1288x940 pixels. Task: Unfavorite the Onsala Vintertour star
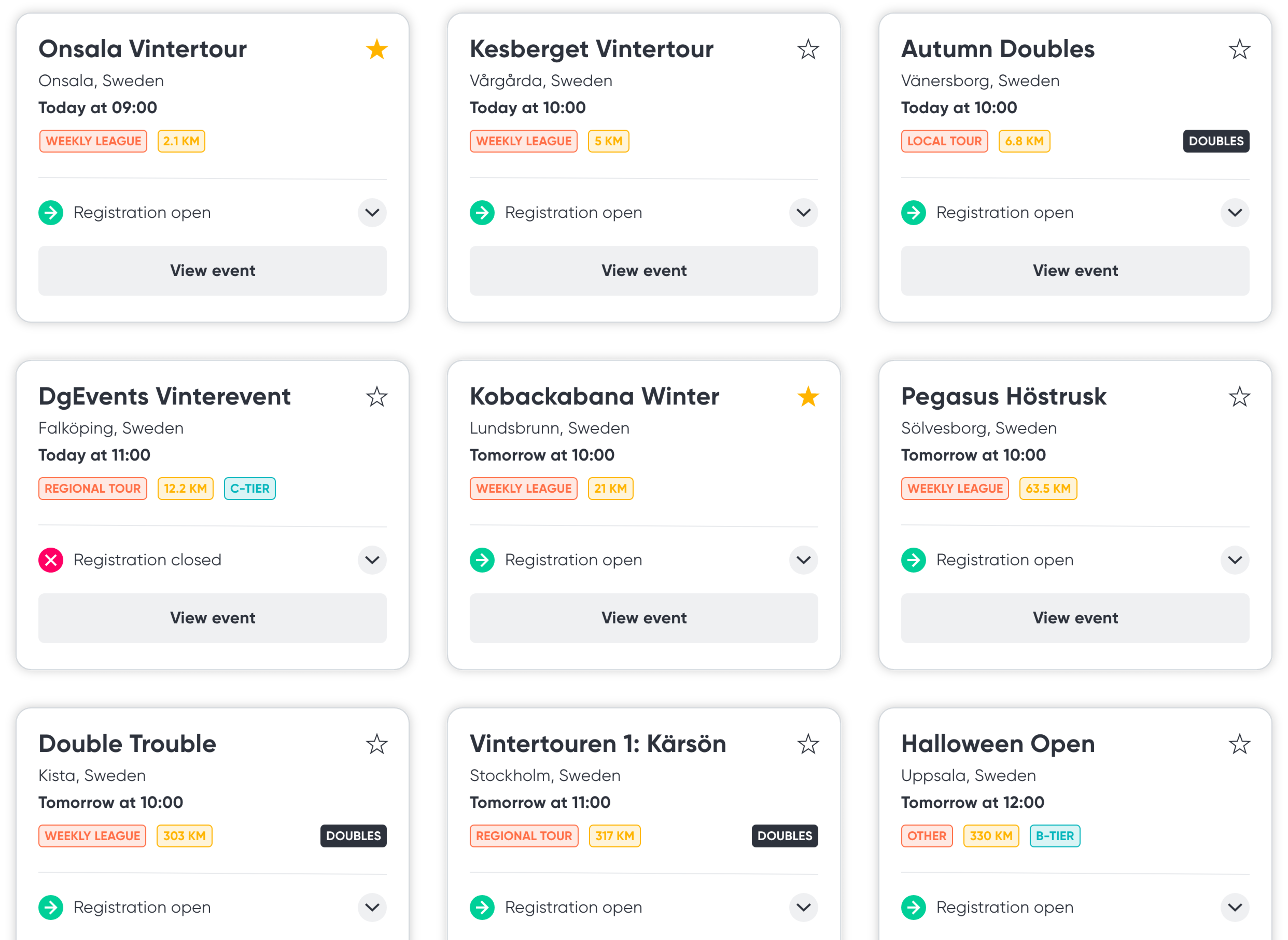tap(377, 49)
